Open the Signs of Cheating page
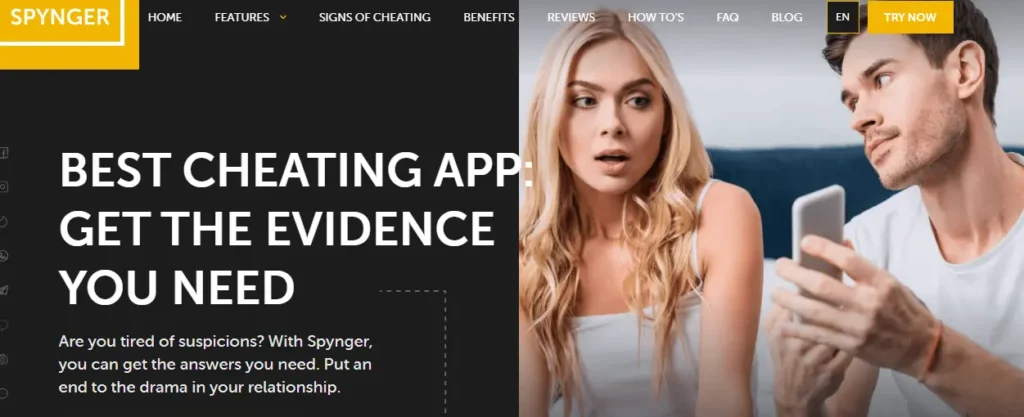1024x417 pixels. (374, 18)
